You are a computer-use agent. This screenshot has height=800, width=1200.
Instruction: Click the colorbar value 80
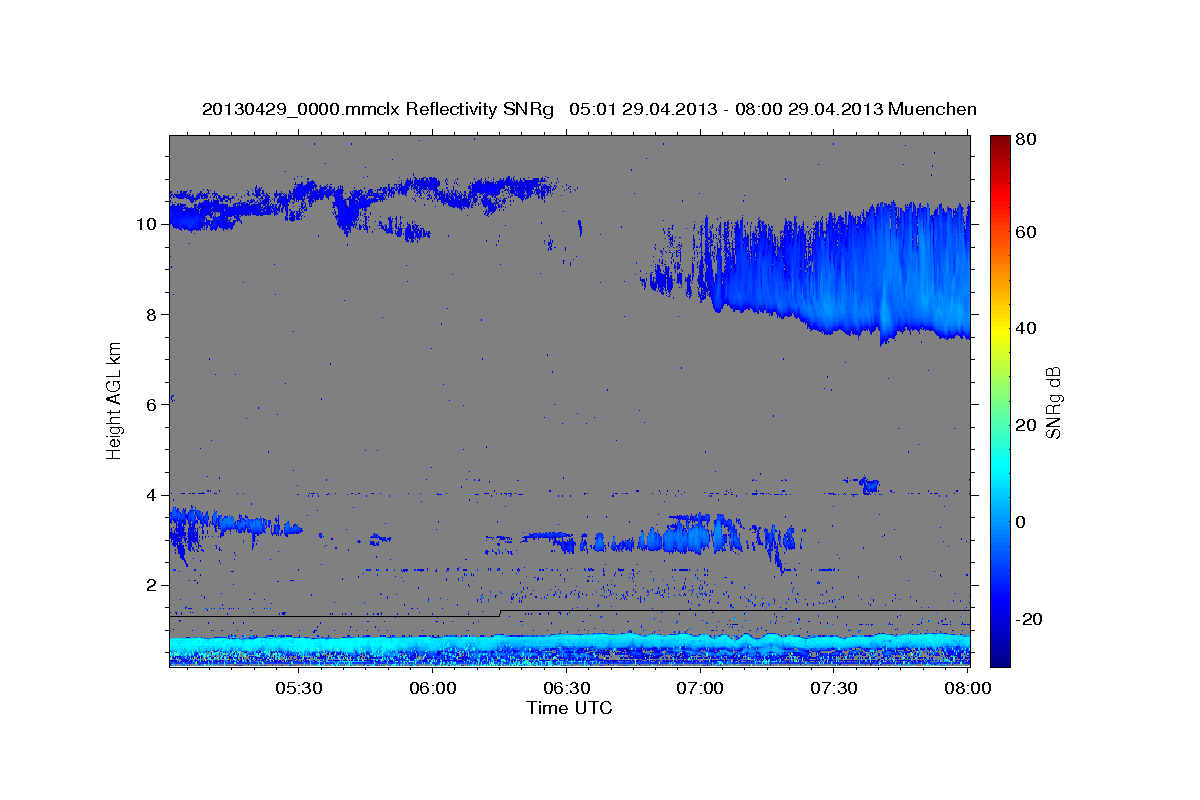coord(1027,140)
